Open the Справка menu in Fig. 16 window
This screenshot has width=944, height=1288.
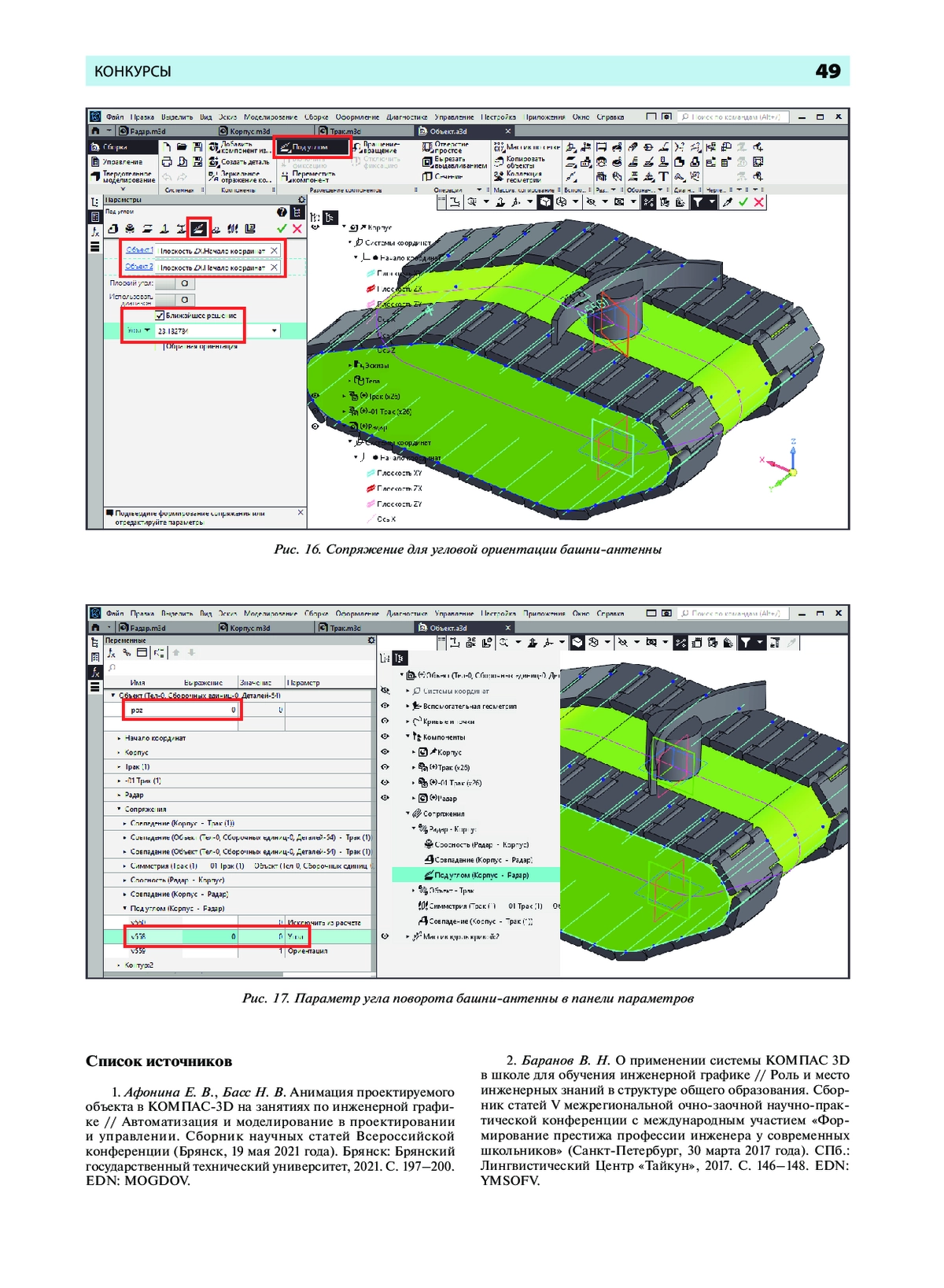pos(610,117)
